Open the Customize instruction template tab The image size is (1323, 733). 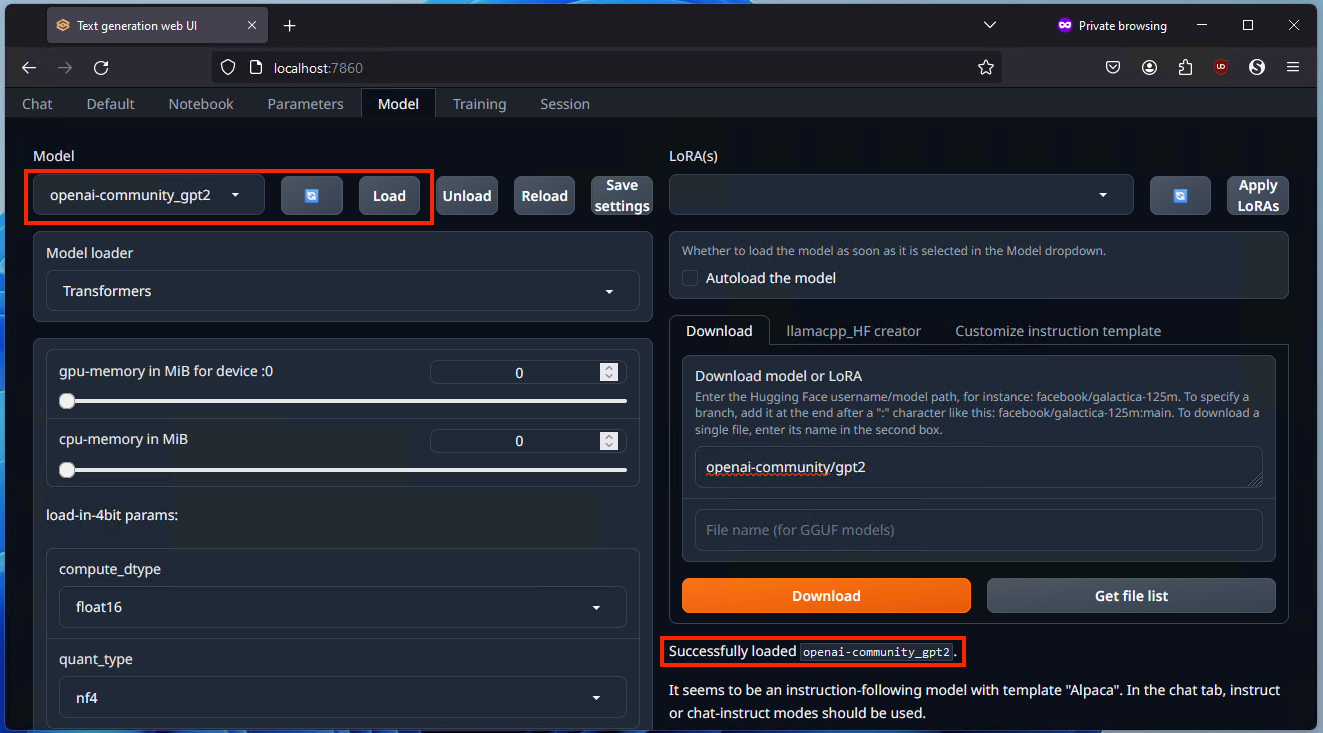(x=1058, y=331)
